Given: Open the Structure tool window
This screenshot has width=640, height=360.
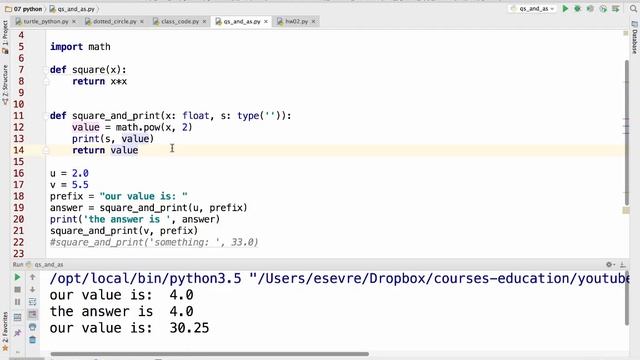Looking at the screenshot, I should pos(5,84).
